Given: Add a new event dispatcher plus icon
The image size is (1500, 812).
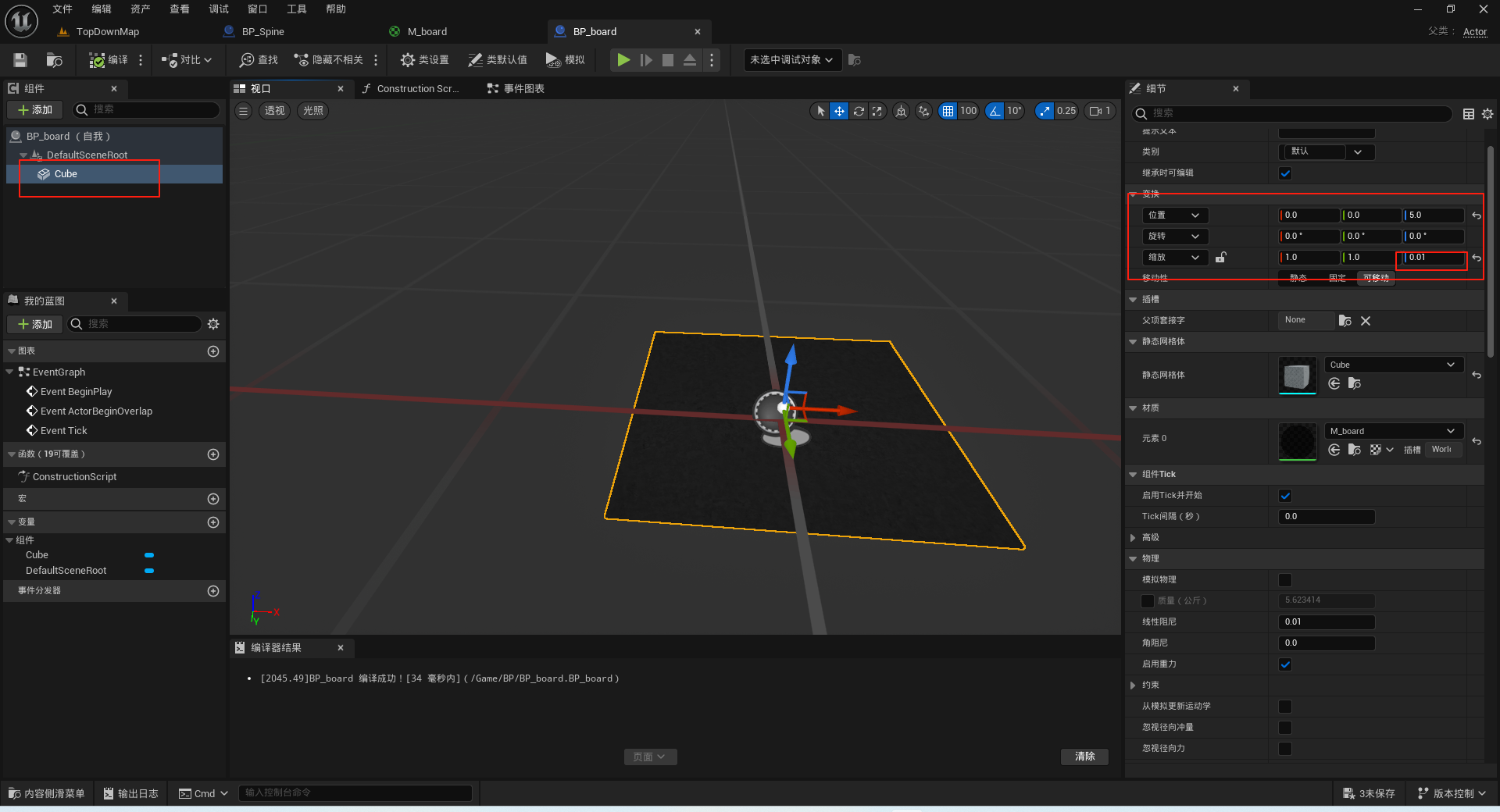Looking at the screenshot, I should point(213,591).
